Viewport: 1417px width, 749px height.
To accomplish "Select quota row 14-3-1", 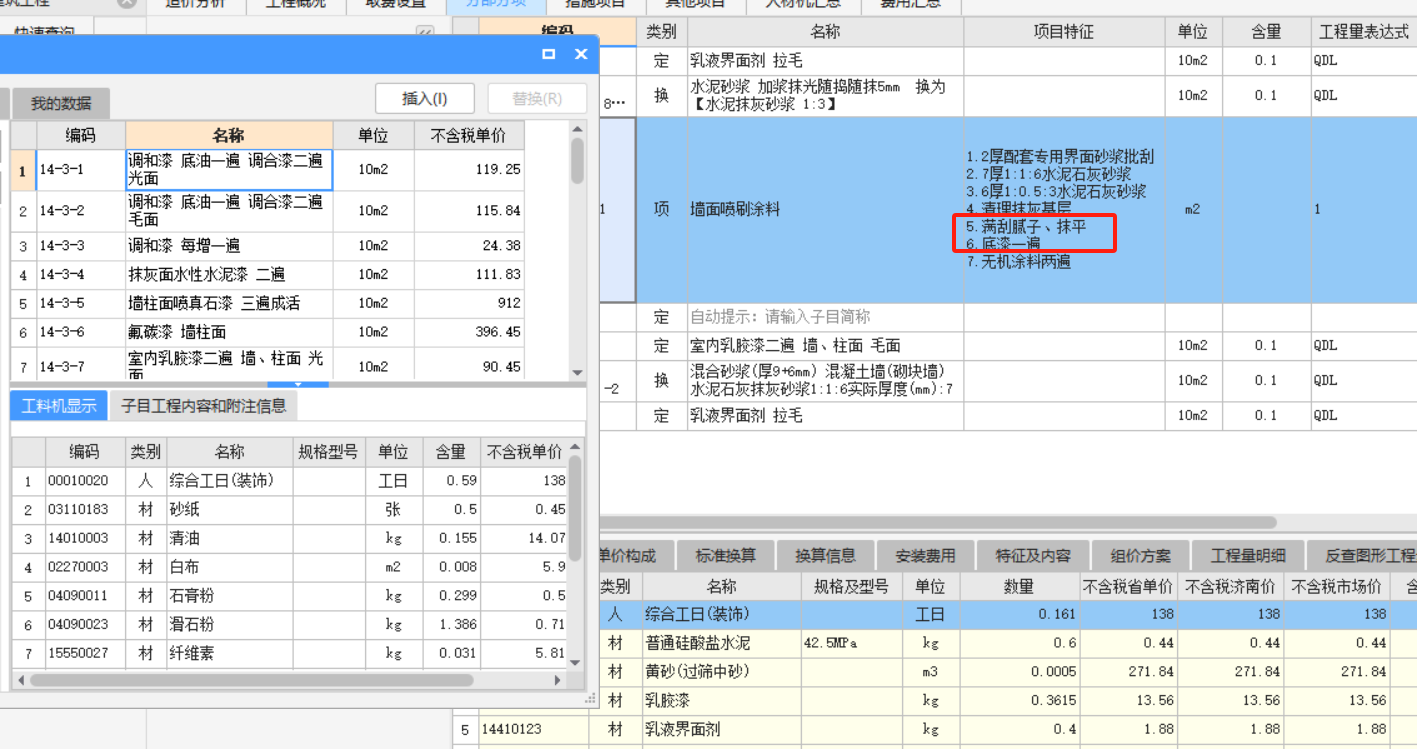I will point(267,170).
